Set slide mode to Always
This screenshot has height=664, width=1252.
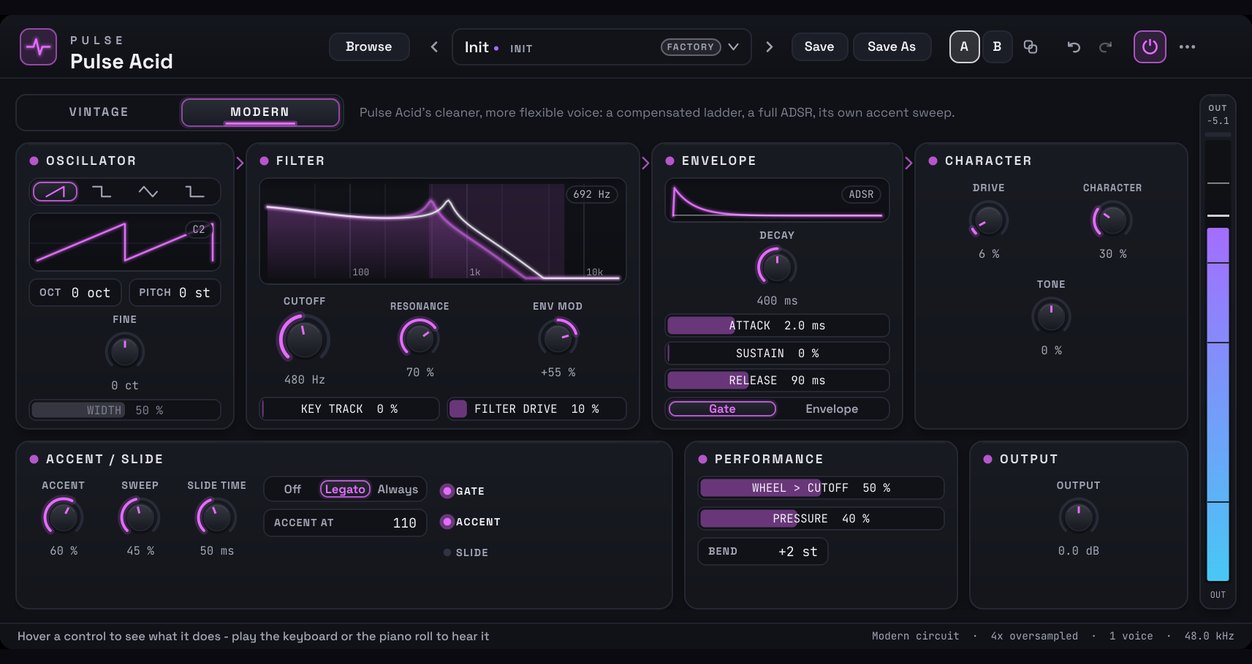click(398, 489)
